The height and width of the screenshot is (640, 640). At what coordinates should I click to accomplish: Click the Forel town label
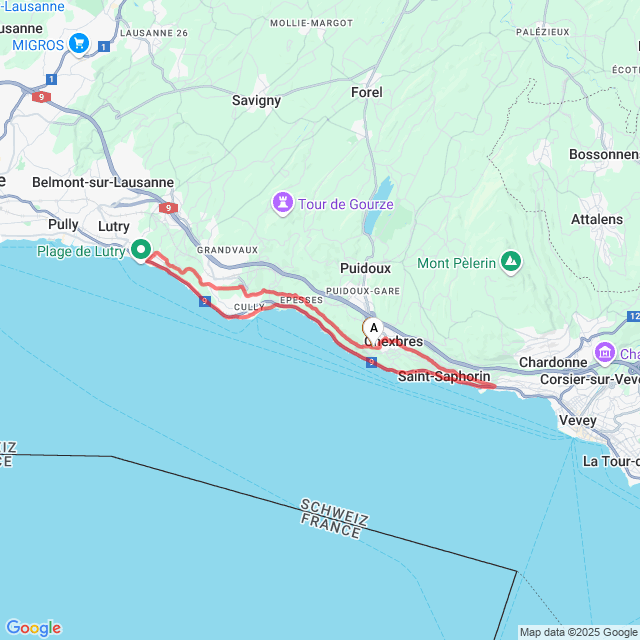coord(367,92)
